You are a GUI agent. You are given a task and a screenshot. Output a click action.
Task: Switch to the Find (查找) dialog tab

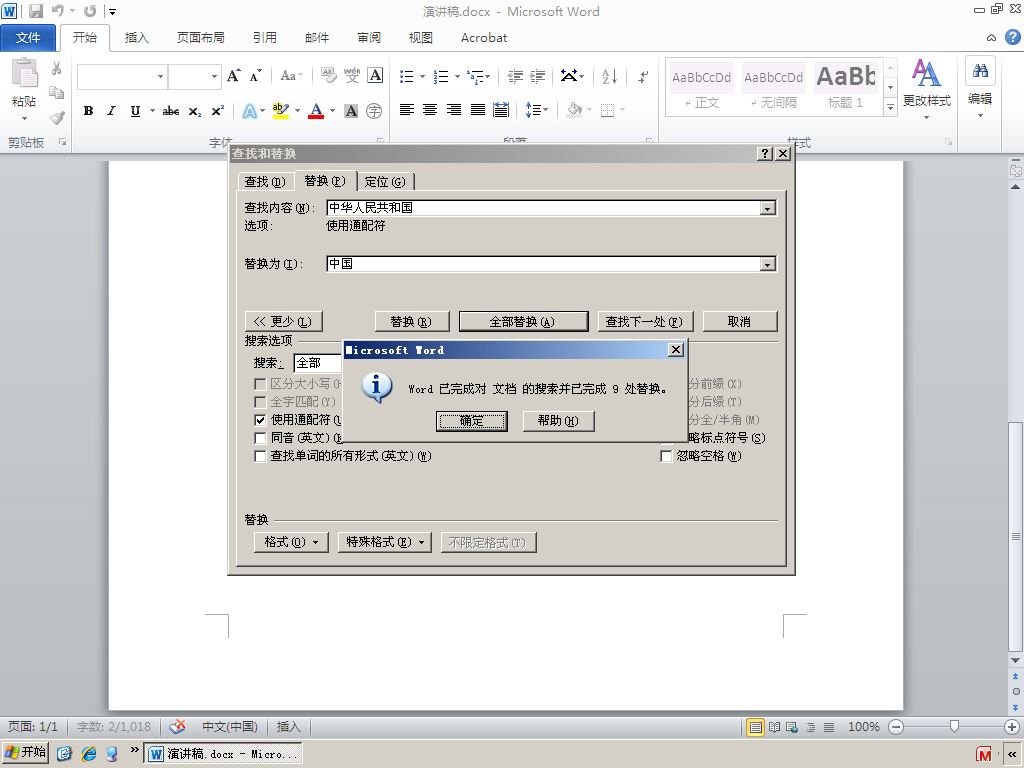(x=264, y=182)
